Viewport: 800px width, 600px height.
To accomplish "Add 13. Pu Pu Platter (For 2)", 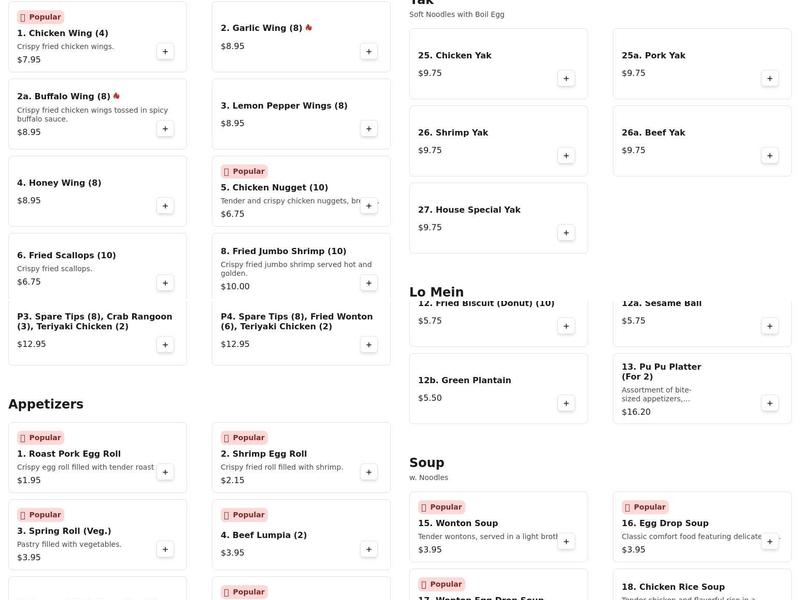I will point(769,404).
